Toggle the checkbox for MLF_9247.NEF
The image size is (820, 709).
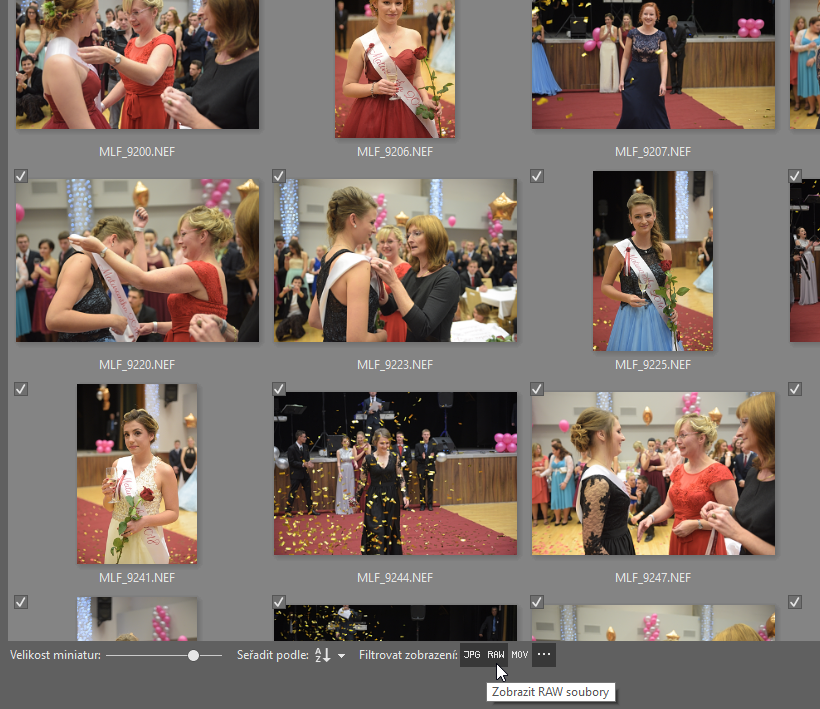pos(537,389)
